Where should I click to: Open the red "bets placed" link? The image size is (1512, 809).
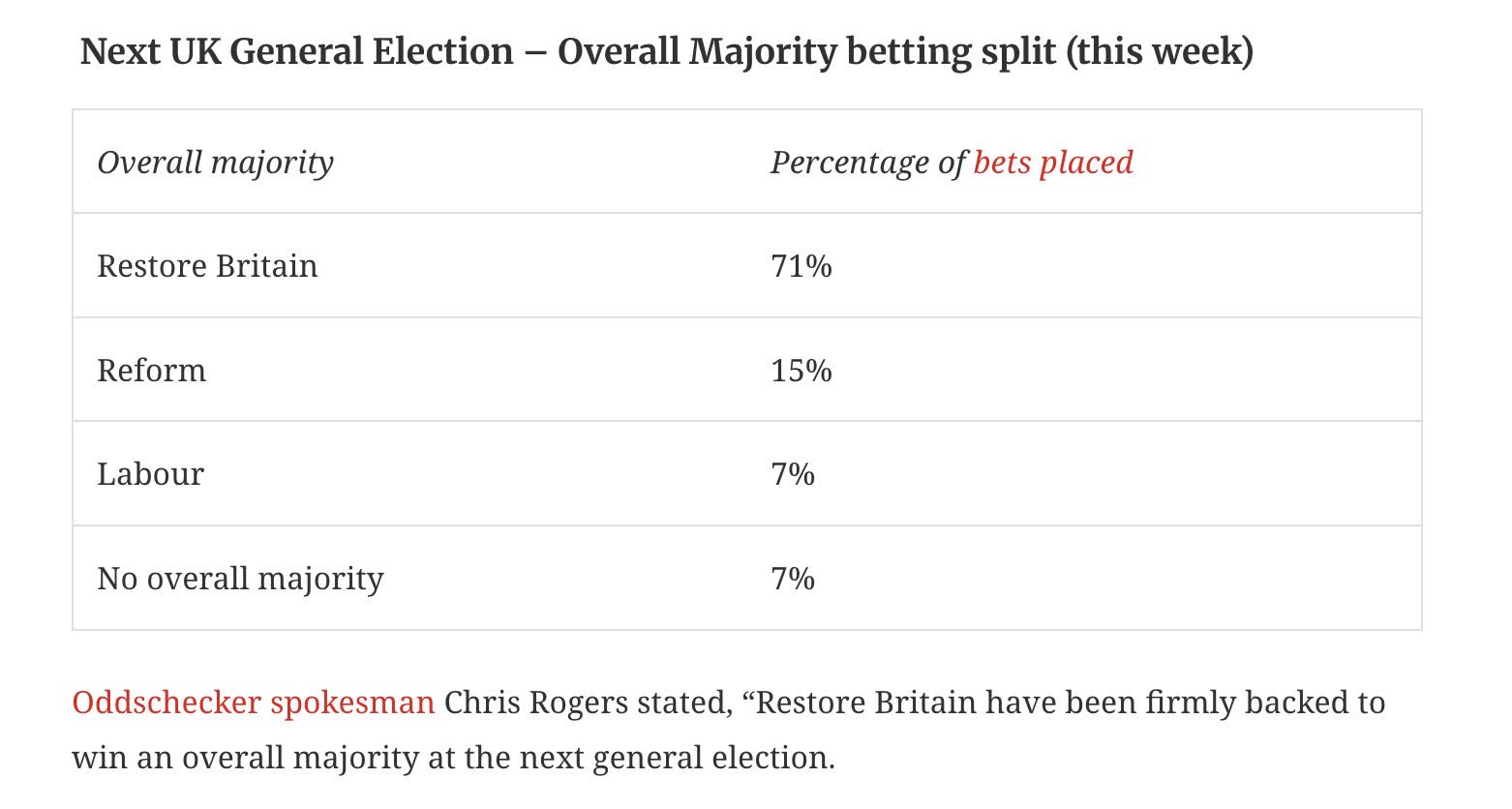click(1053, 163)
